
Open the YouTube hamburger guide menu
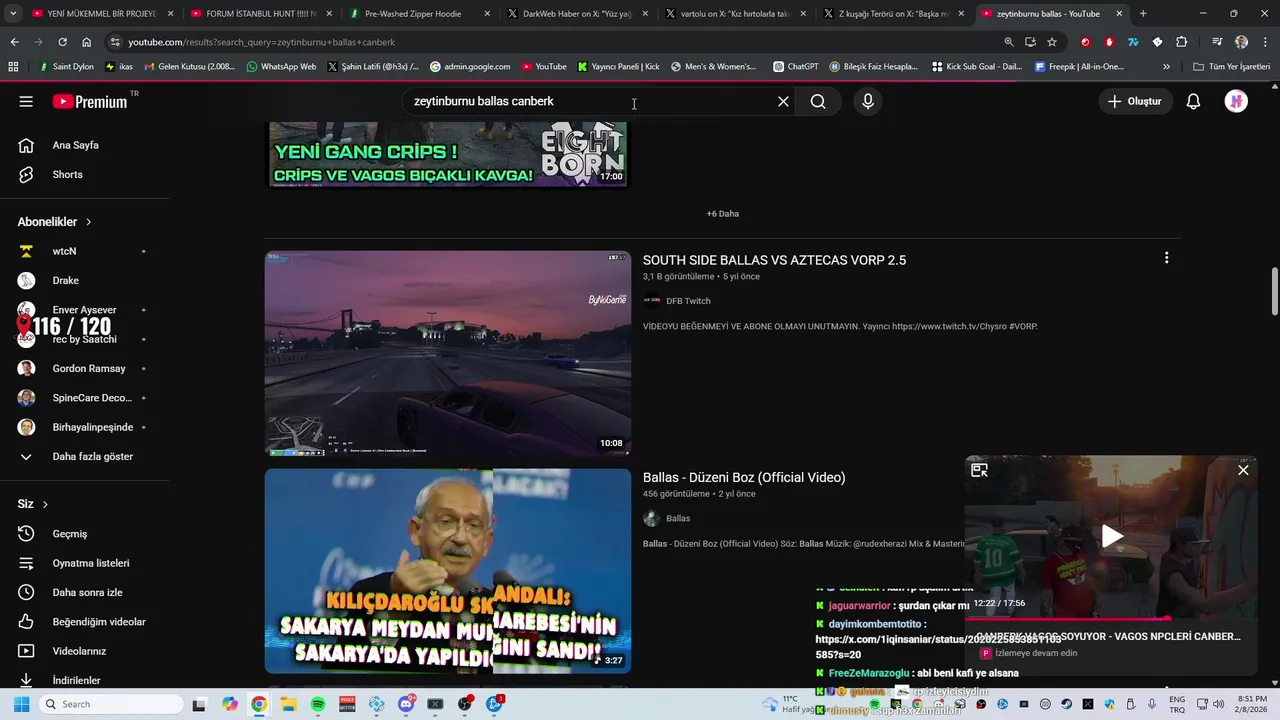tap(26, 101)
